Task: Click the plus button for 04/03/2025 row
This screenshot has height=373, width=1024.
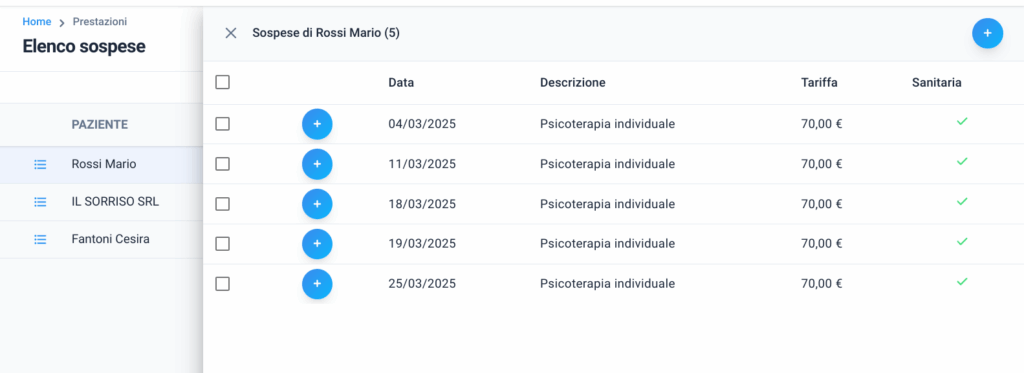Action: point(317,124)
